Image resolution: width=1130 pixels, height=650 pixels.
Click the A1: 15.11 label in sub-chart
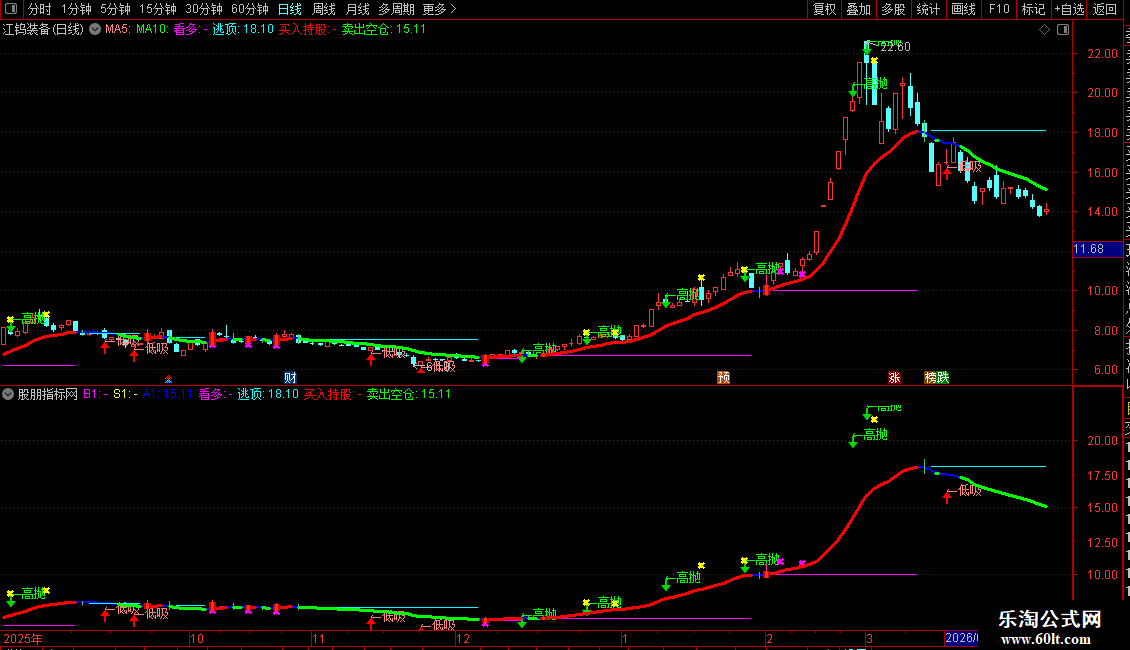click(x=168, y=394)
